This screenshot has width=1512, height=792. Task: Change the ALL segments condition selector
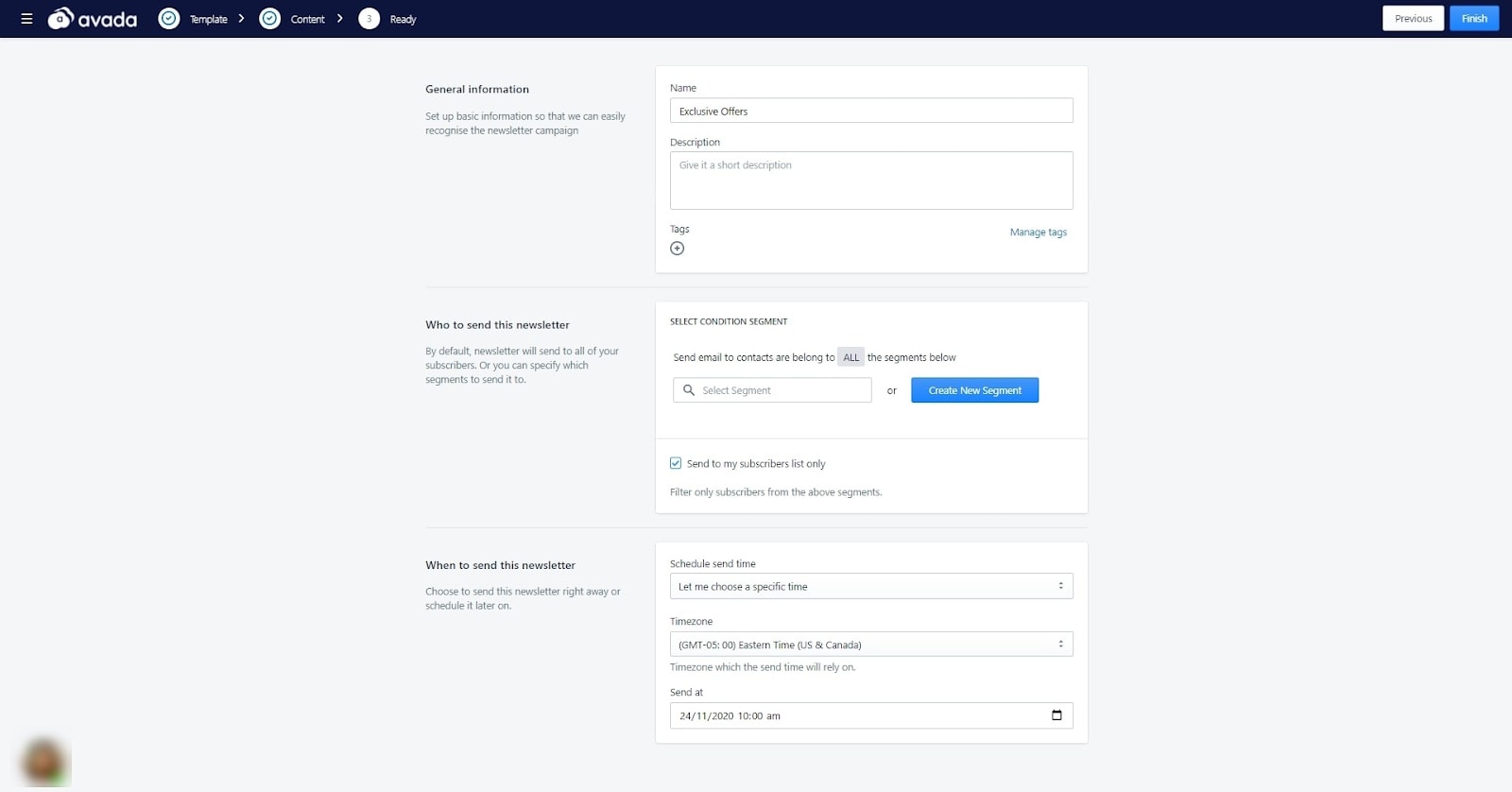(850, 357)
